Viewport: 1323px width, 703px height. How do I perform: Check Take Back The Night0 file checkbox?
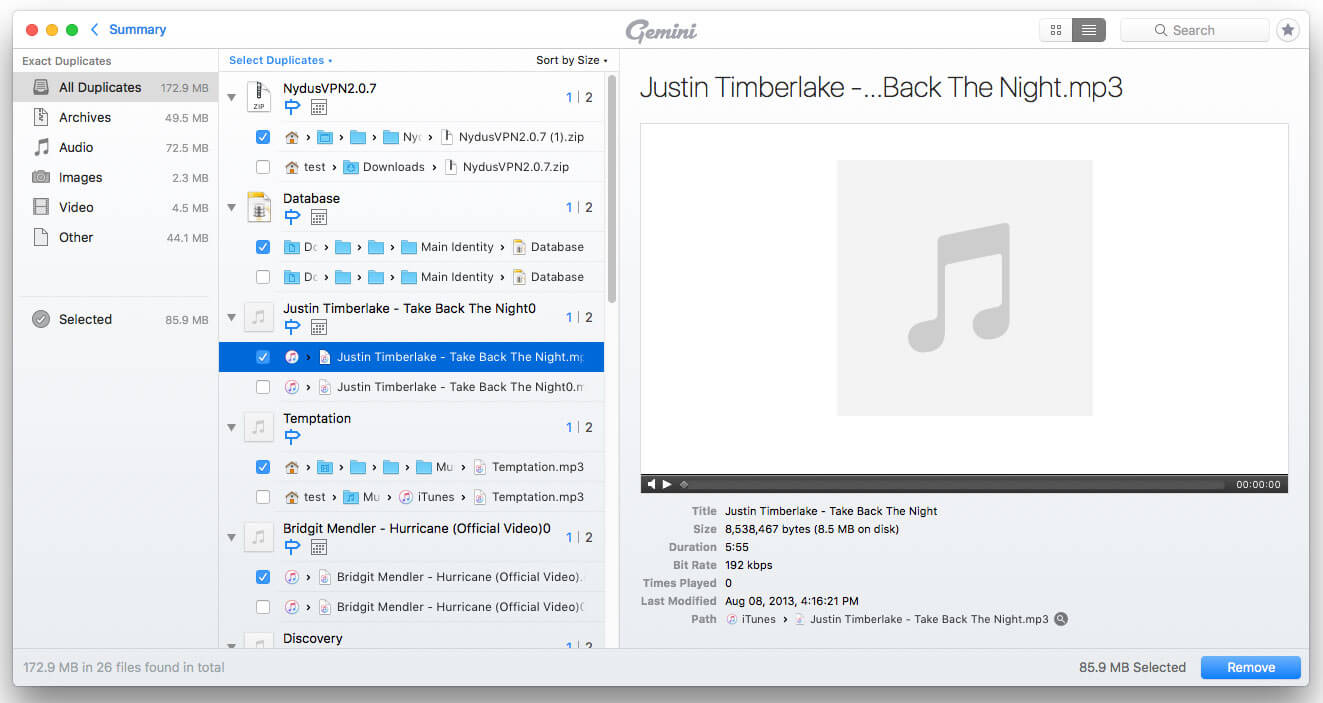pyautogui.click(x=263, y=387)
